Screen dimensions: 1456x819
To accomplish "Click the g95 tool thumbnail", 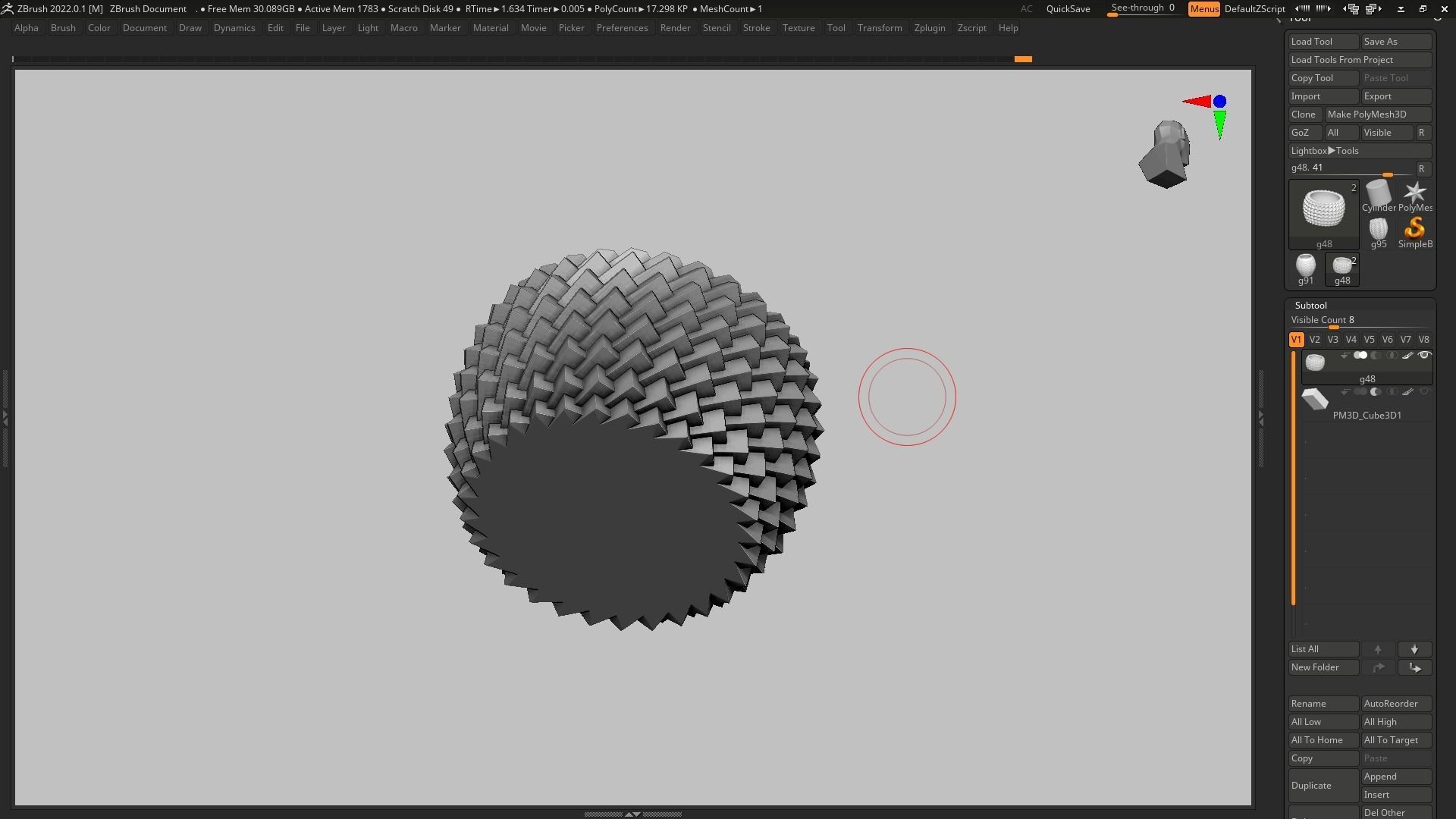I will (1378, 231).
